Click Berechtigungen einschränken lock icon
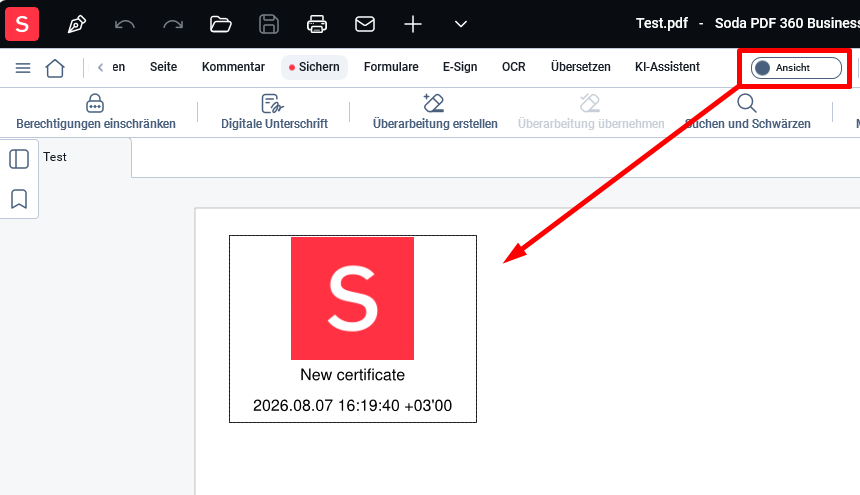 point(95,103)
